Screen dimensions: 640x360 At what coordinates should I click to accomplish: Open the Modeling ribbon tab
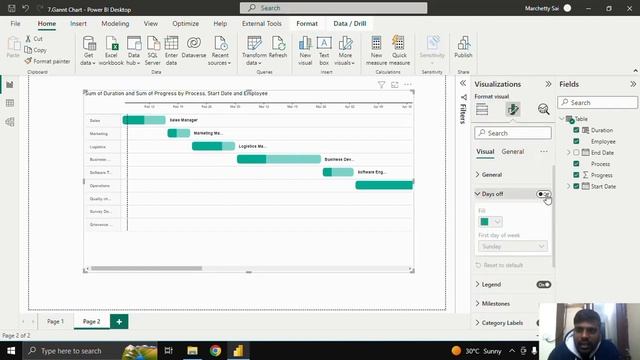[115, 24]
